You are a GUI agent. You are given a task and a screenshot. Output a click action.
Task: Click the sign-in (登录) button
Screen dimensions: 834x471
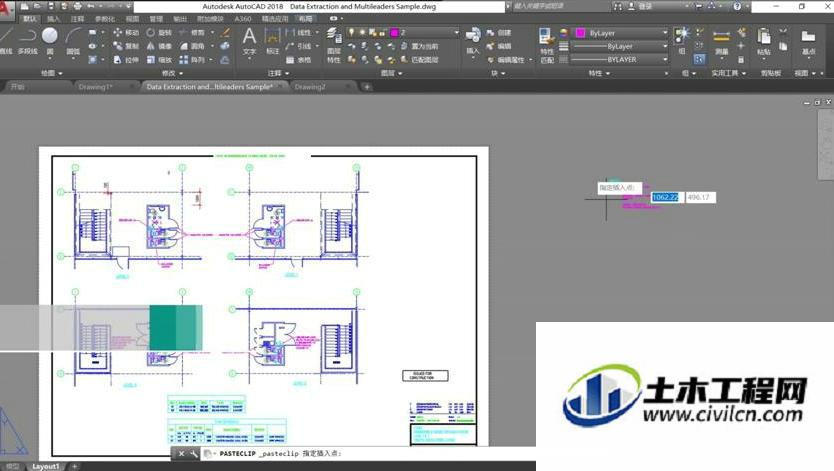click(641, 6)
